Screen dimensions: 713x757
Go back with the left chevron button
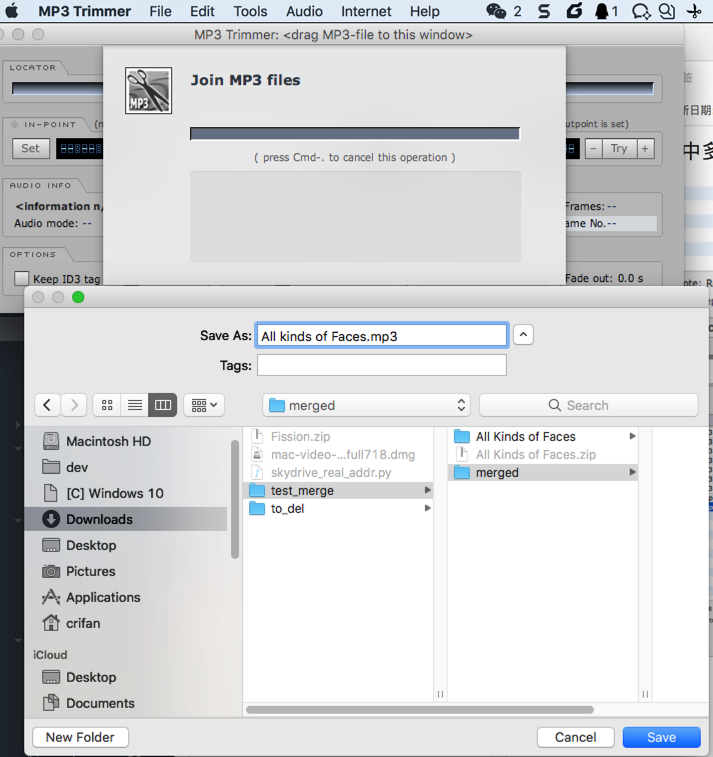pos(47,405)
